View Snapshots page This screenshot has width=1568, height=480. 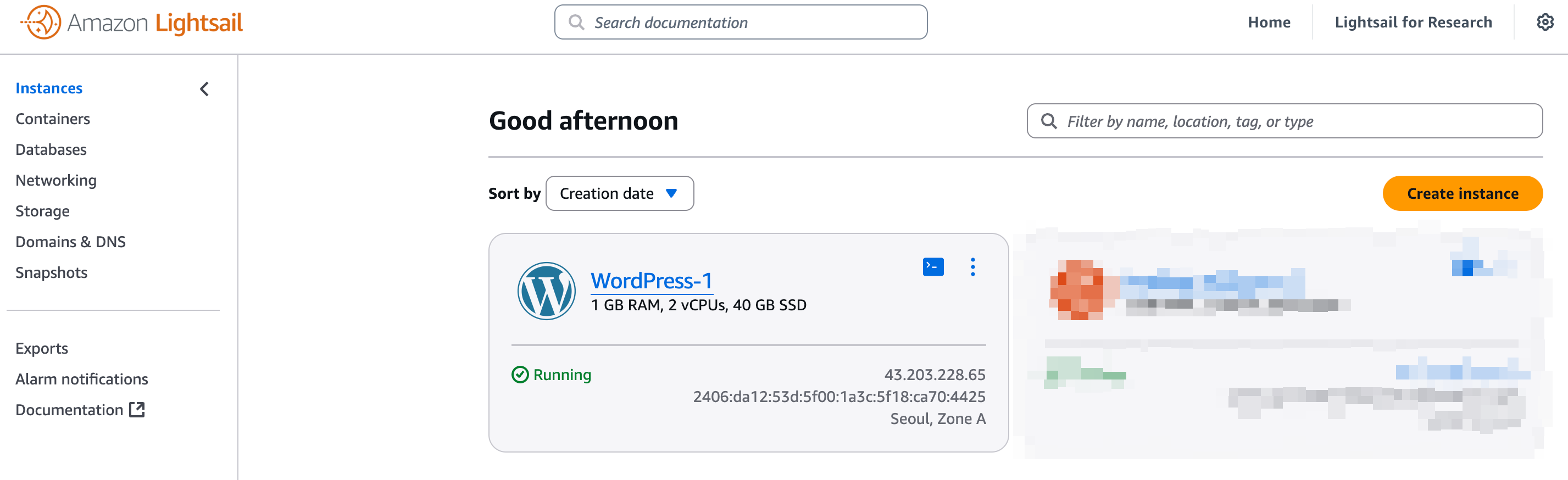(x=51, y=272)
